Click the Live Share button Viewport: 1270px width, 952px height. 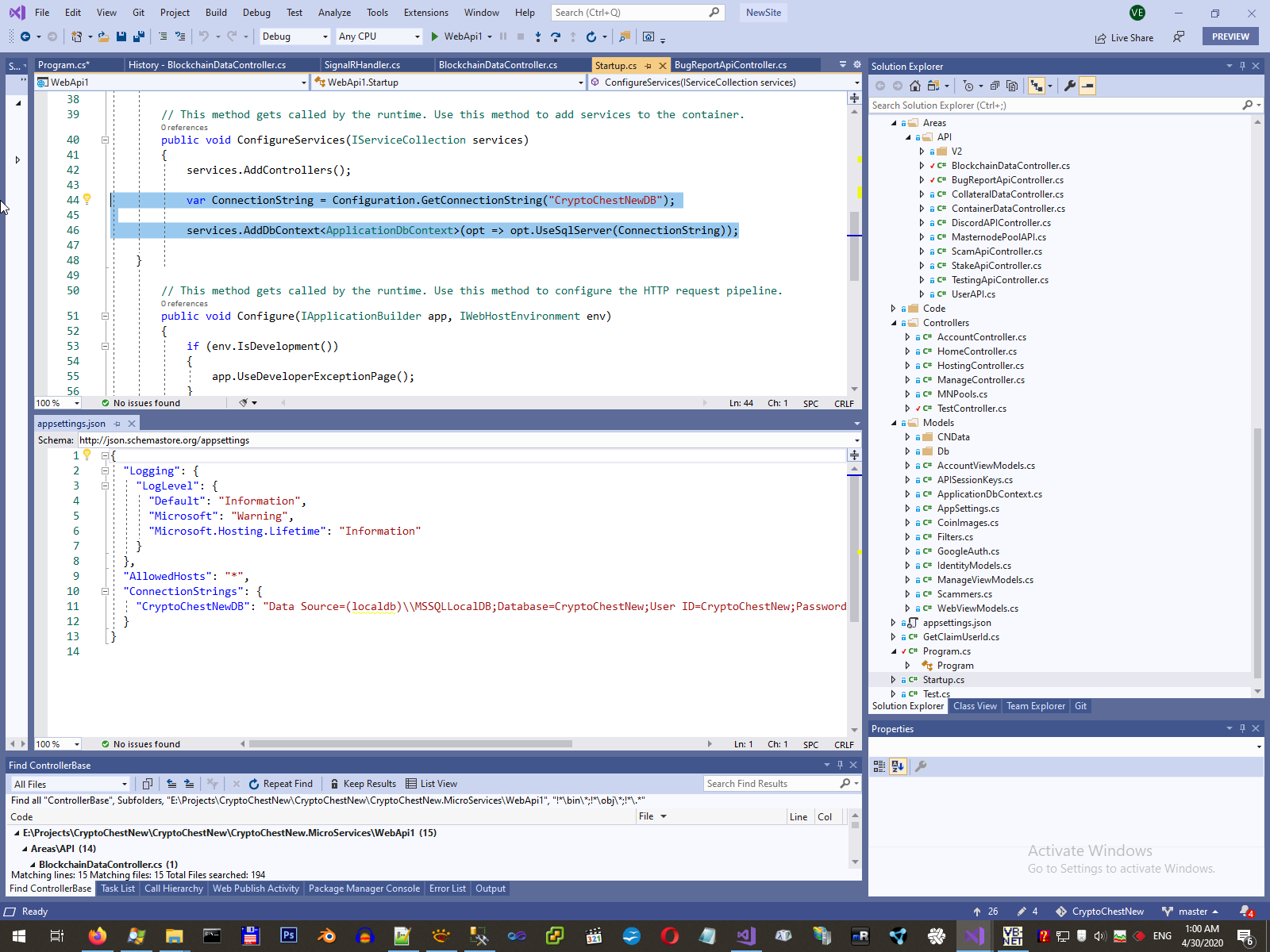pyautogui.click(x=1124, y=37)
